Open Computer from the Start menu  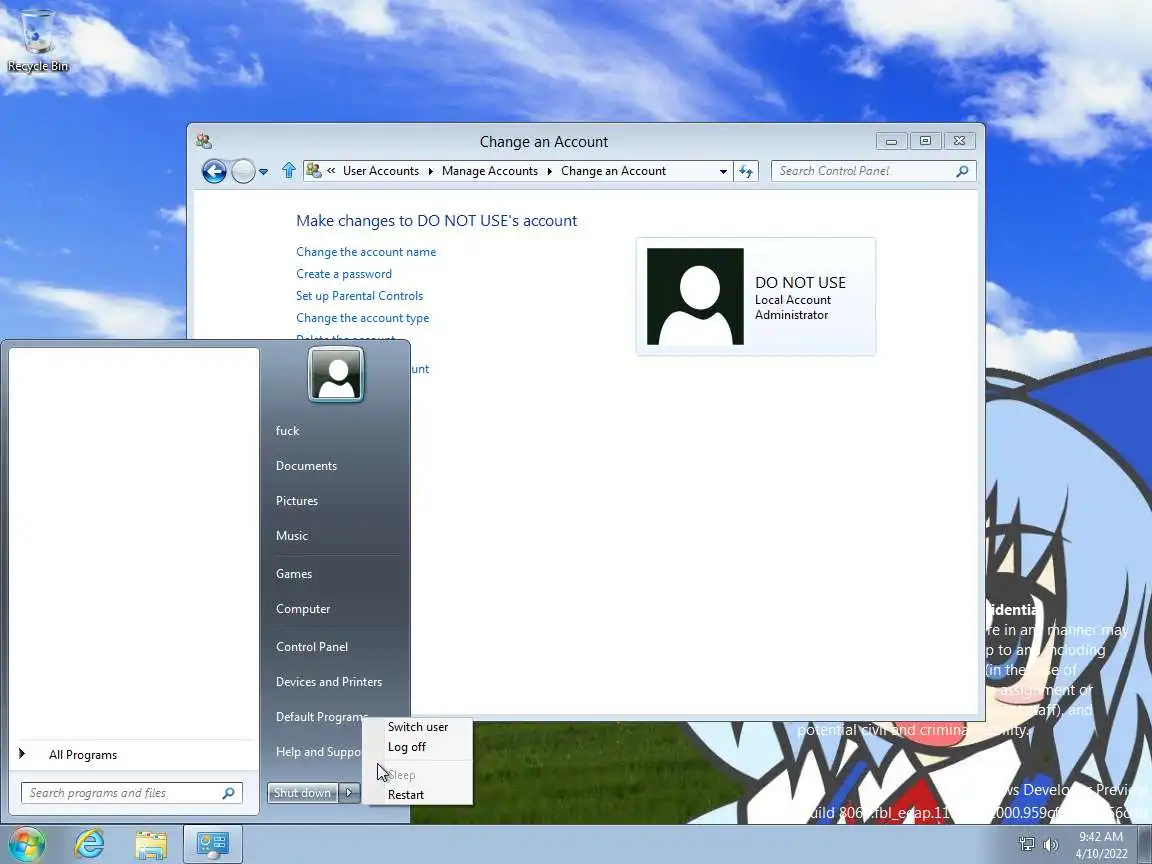click(x=303, y=609)
